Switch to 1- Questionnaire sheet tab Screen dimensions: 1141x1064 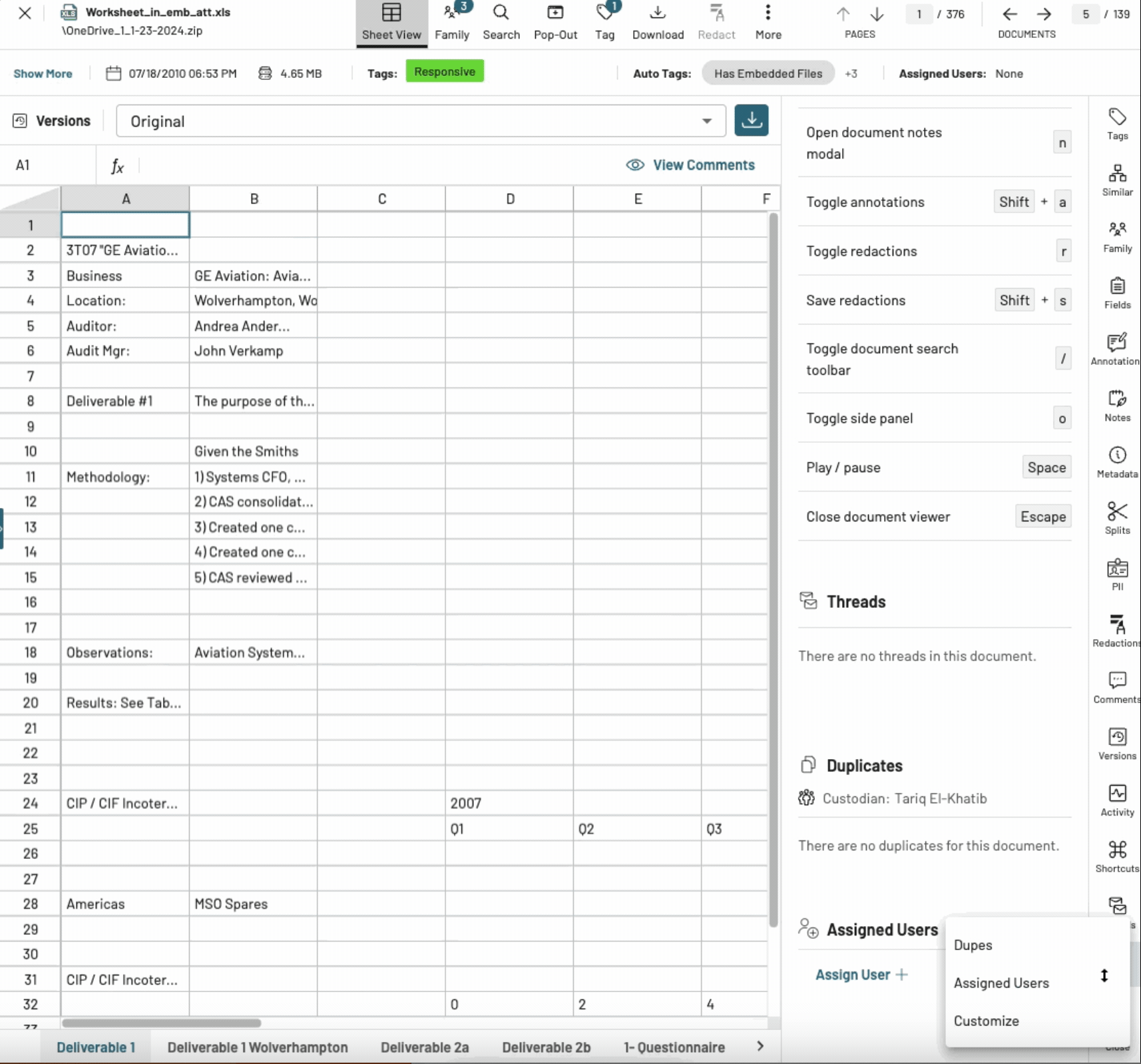click(674, 1047)
